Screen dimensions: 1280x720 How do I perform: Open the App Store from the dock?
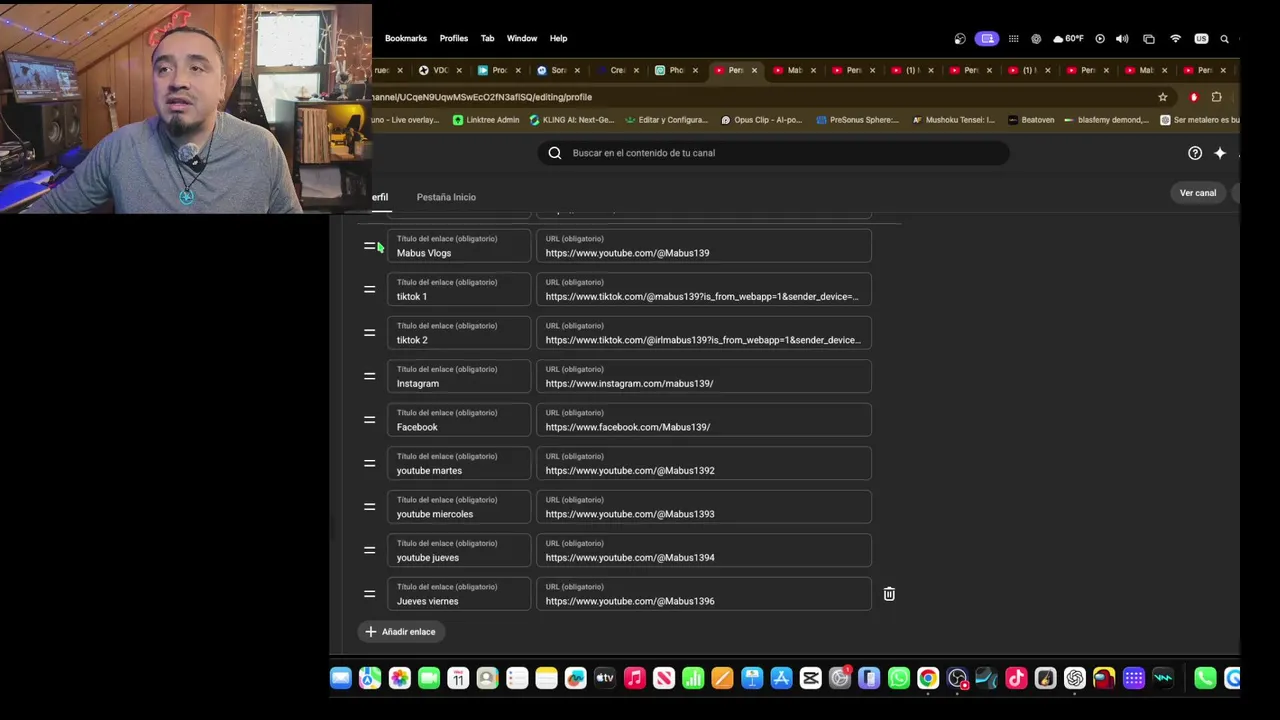click(781, 679)
